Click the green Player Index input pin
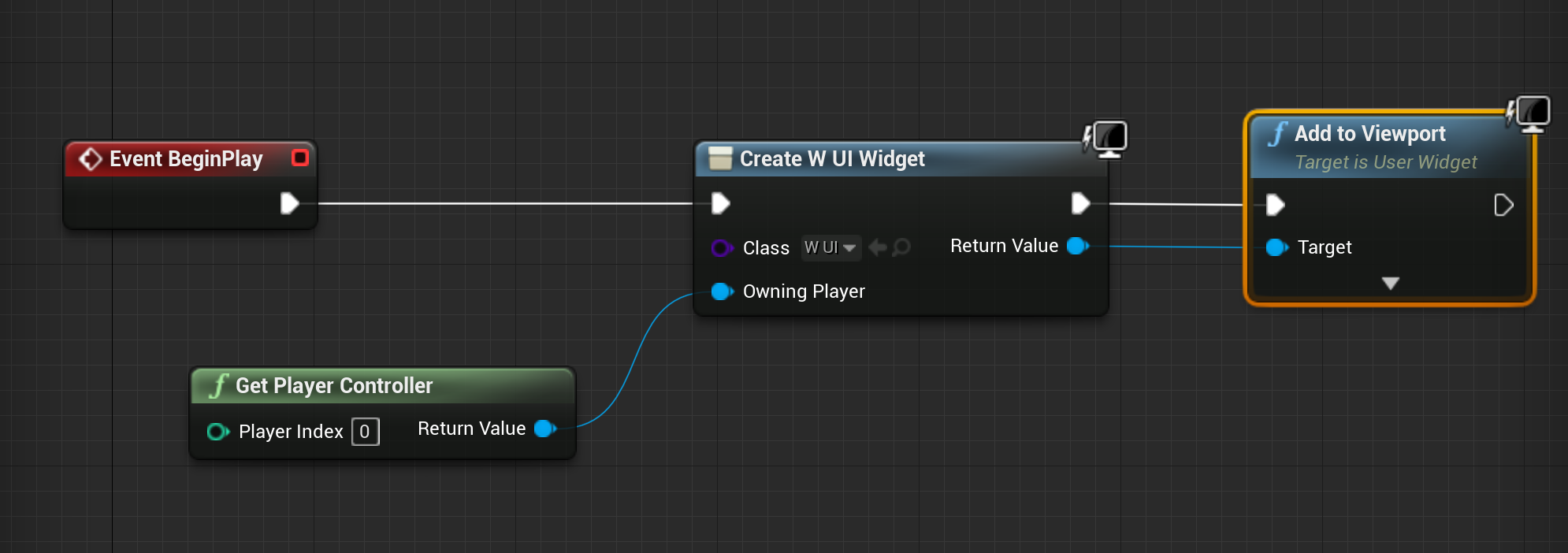This screenshot has width=1568, height=553. coord(217,432)
